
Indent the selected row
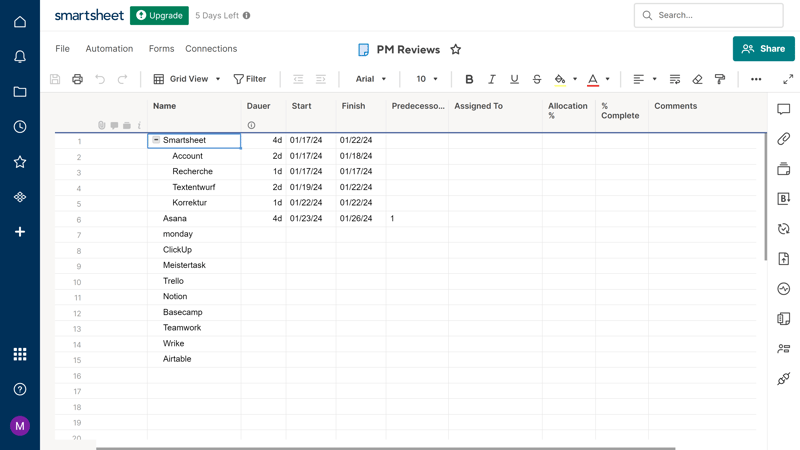click(x=320, y=79)
